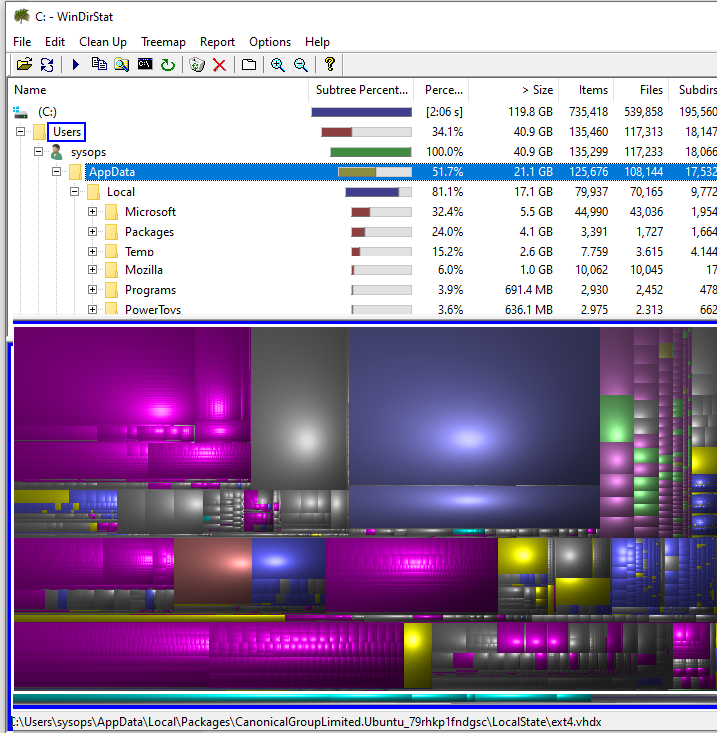Select the (C:) root drive row

point(362,112)
